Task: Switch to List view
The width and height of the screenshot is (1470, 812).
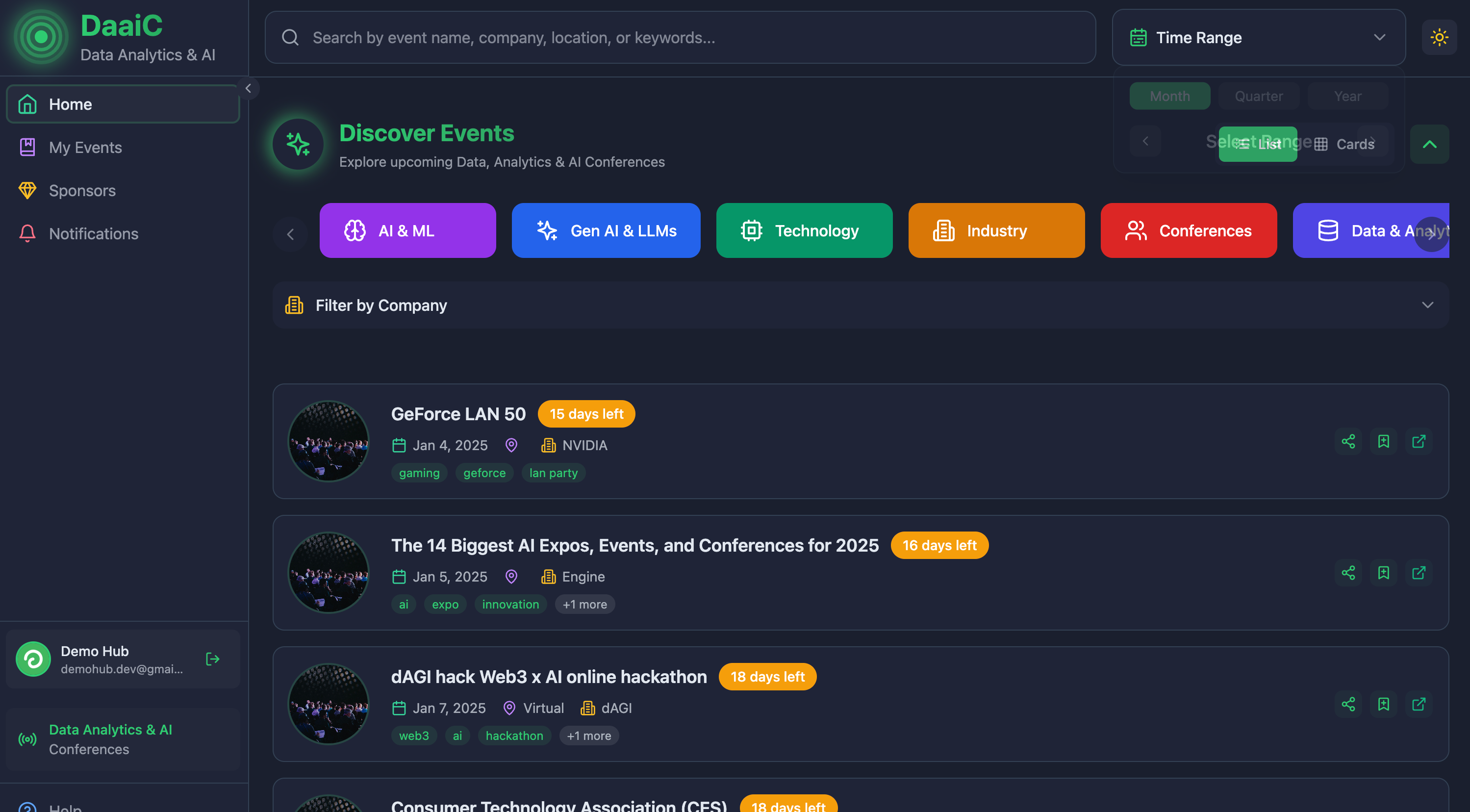Action: point(1258,144)
